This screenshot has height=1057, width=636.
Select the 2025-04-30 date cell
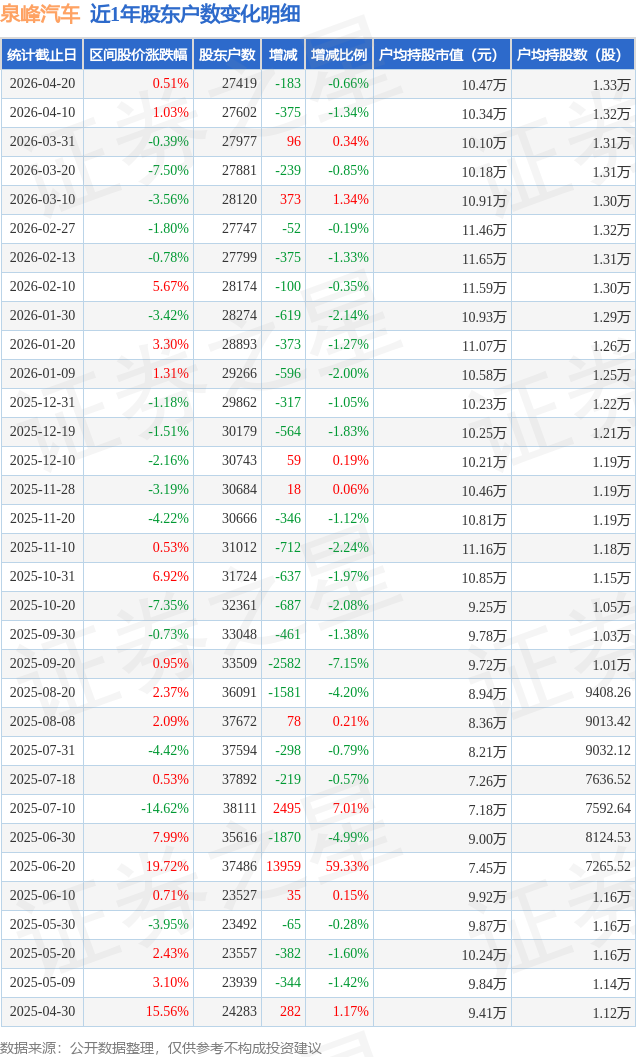(x=41, y=1012)
